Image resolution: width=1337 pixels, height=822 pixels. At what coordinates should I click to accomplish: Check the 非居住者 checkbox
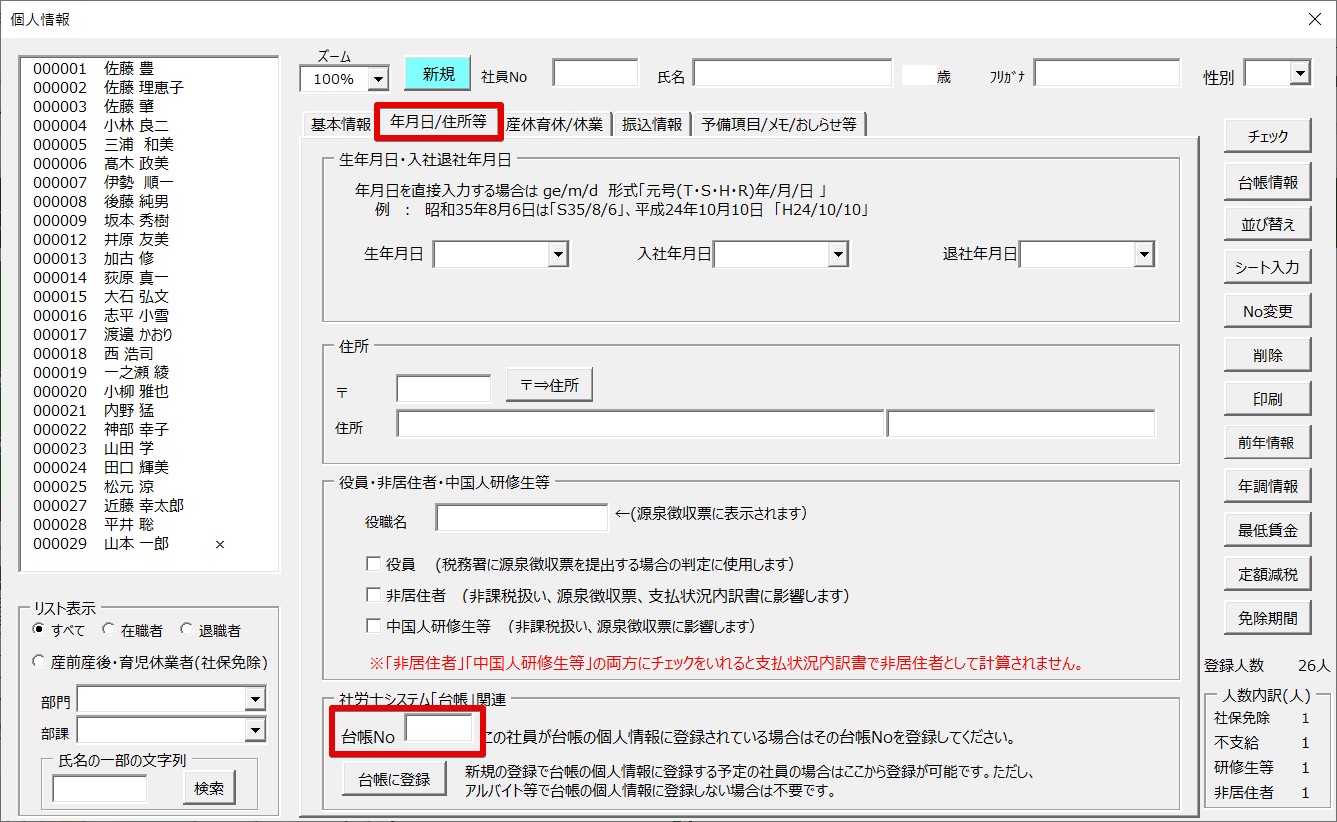click(374, 595)
